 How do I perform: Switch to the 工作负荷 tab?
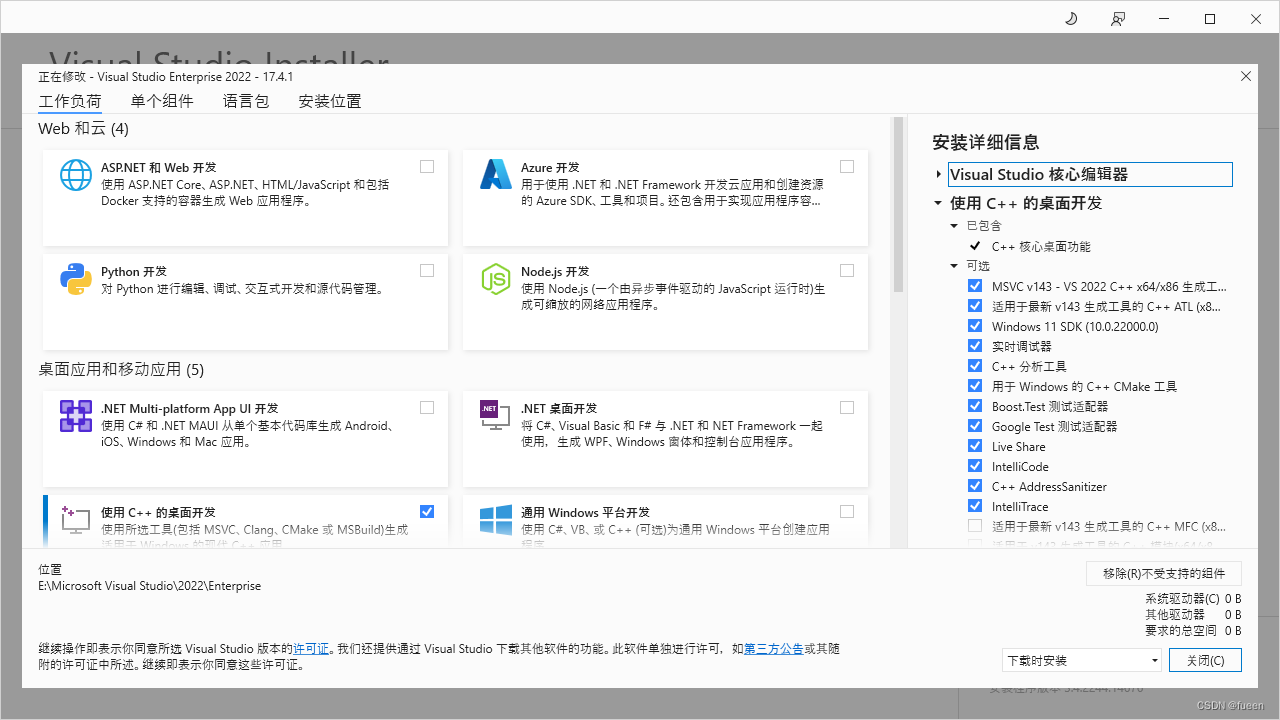tap(70, 101)
